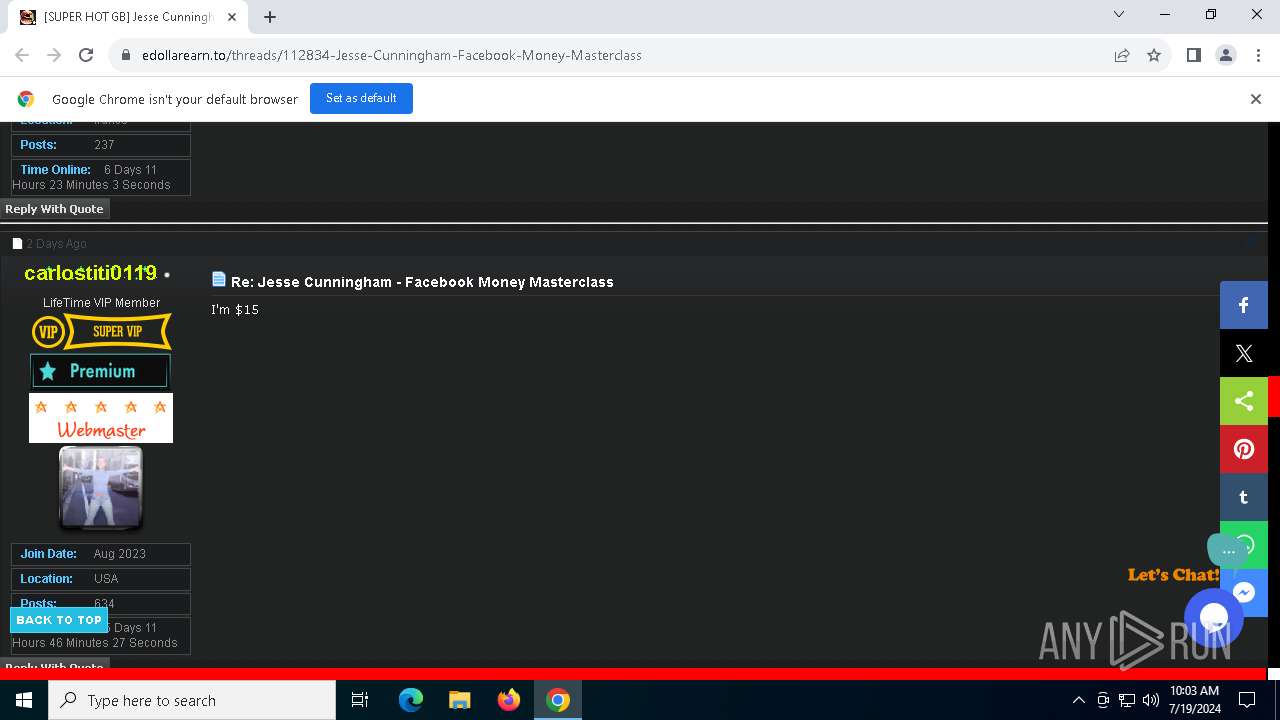This screenshot has width=1280, height=720.
Task: Bookmark this page with the star icon
Action: pyautogui.click(x=1154, y=55)
